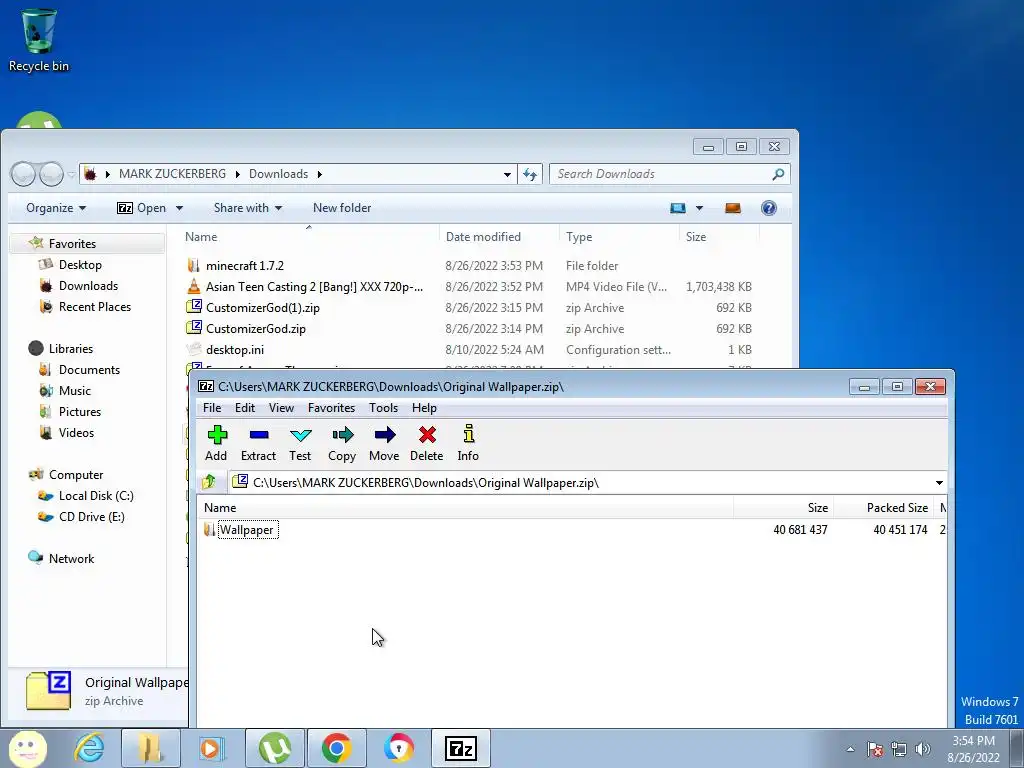Image resolution: width=1024 pixels, height=768 pixels.
Task: Expand the 7-Zip path dropdown arrow
Action: [x=939, y=483]
